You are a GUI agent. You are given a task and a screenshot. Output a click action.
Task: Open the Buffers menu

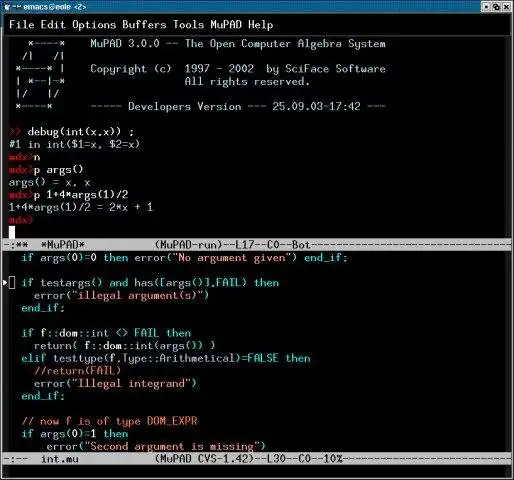(144, 25)
